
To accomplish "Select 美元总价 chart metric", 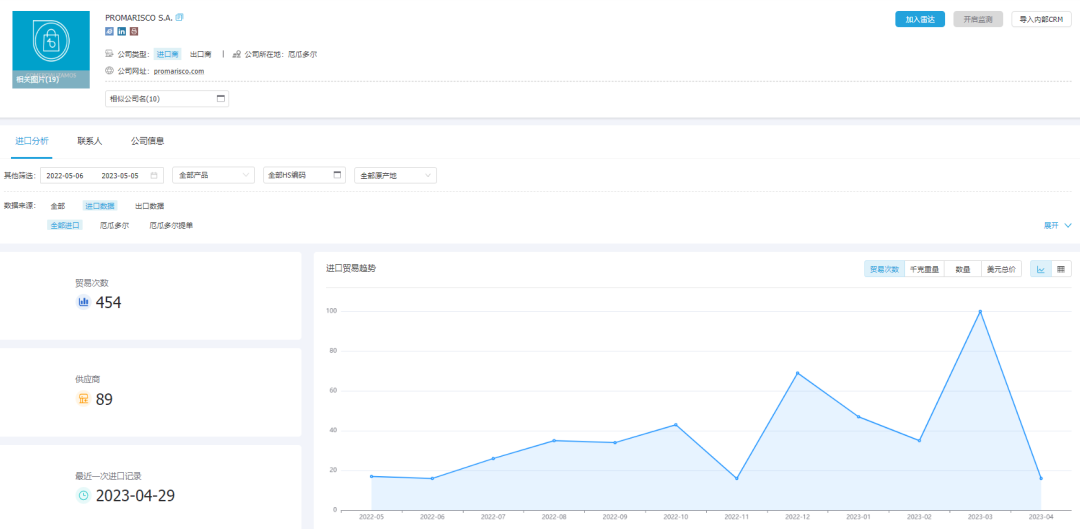I will (1000, 269).
